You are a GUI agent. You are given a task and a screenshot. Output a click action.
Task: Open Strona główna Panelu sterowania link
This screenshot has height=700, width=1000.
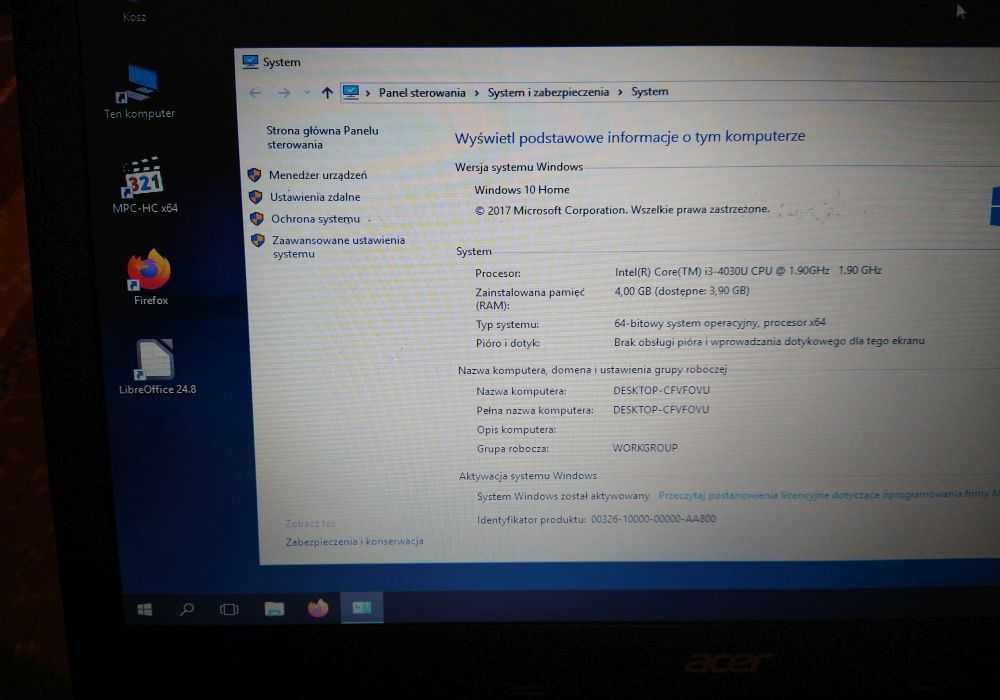pyautogui.click(x=322, y=137)
